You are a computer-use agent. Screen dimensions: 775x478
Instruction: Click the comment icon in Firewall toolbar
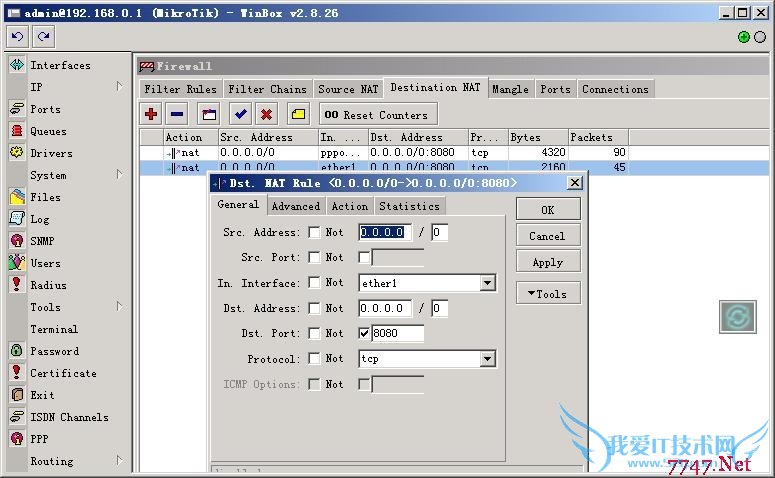point(209,115)
